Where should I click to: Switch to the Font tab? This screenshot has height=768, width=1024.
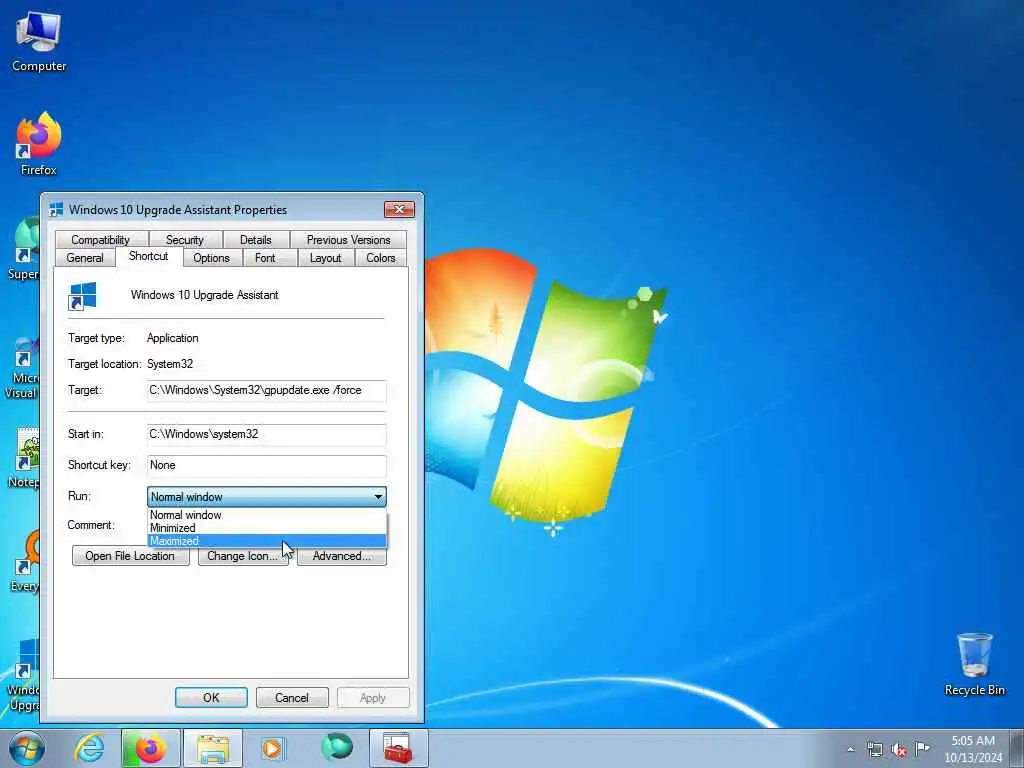265,258
